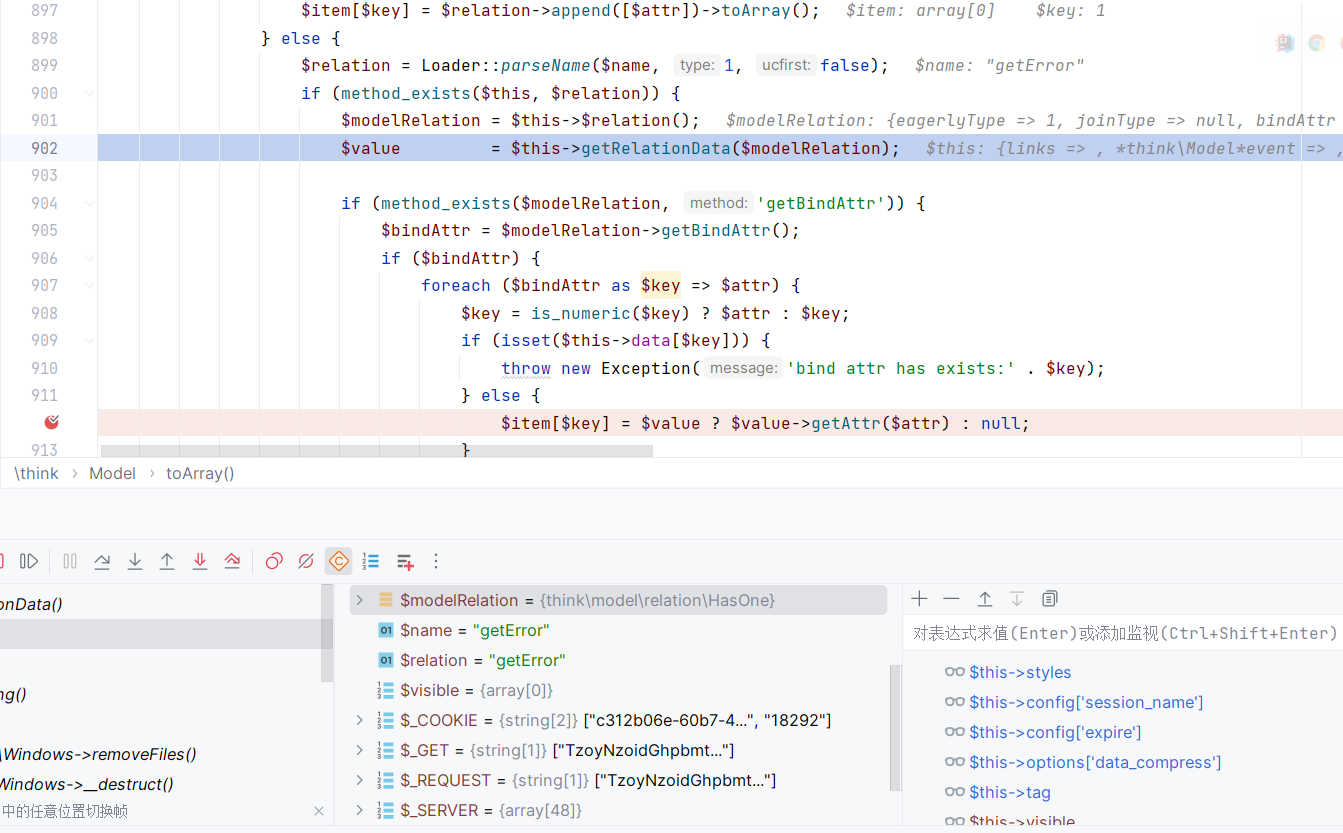Click the Step Into debug icon

click(x=135, y=561)
